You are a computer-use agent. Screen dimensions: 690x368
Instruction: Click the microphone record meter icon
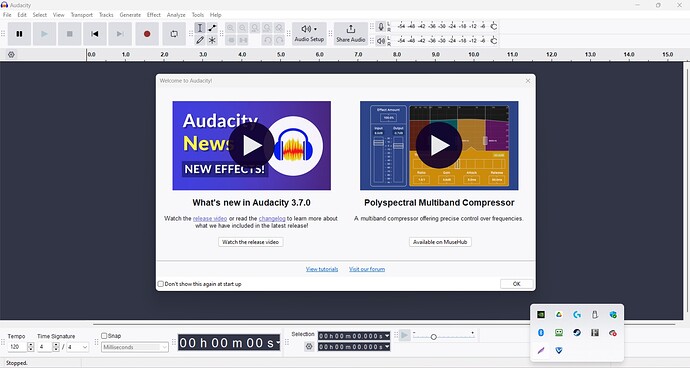381,27
